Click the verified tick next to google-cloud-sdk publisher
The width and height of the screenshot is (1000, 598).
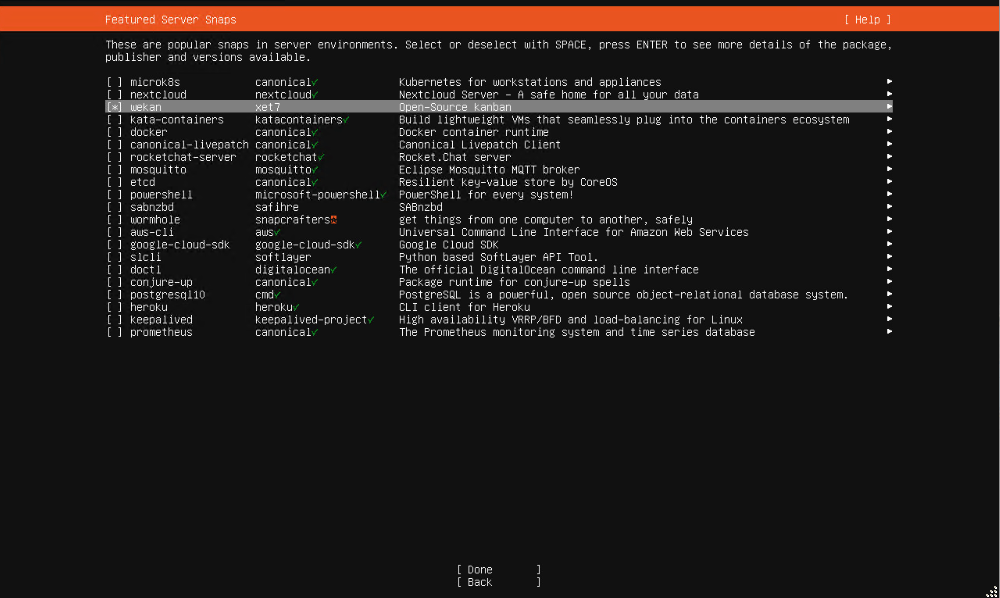[x=358, y=245]
